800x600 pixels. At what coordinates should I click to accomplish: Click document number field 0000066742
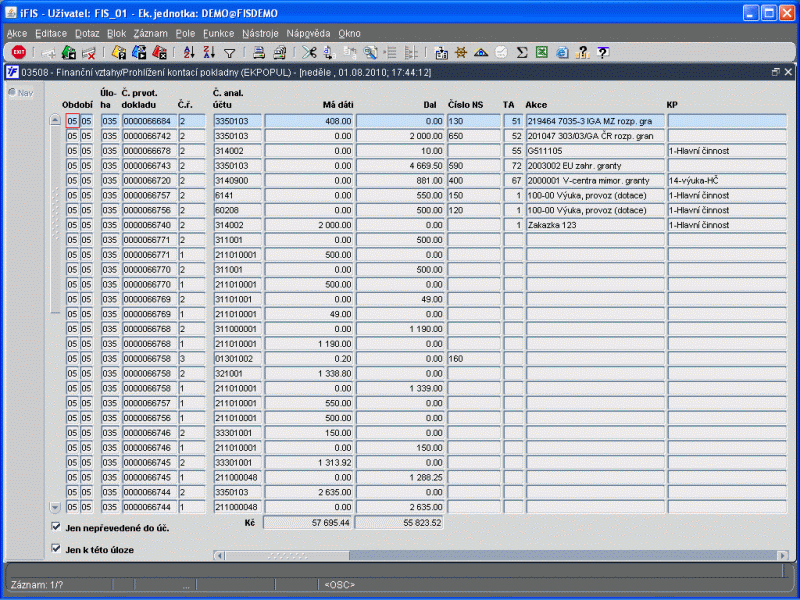[147, 135]
